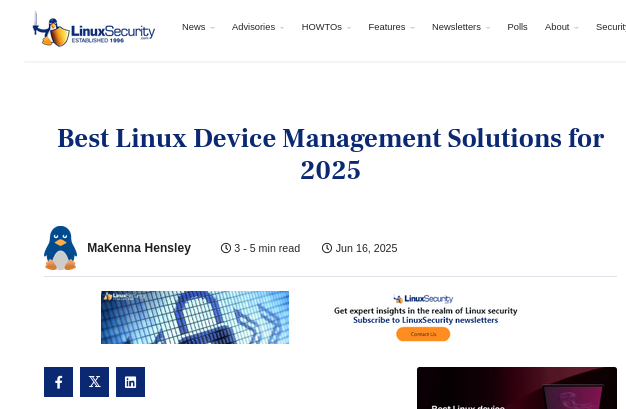This screenshot has height=409, width=626.
Task: Click the LinuxSecurity logo in the newsletter banner
Action: click(423, 299)
